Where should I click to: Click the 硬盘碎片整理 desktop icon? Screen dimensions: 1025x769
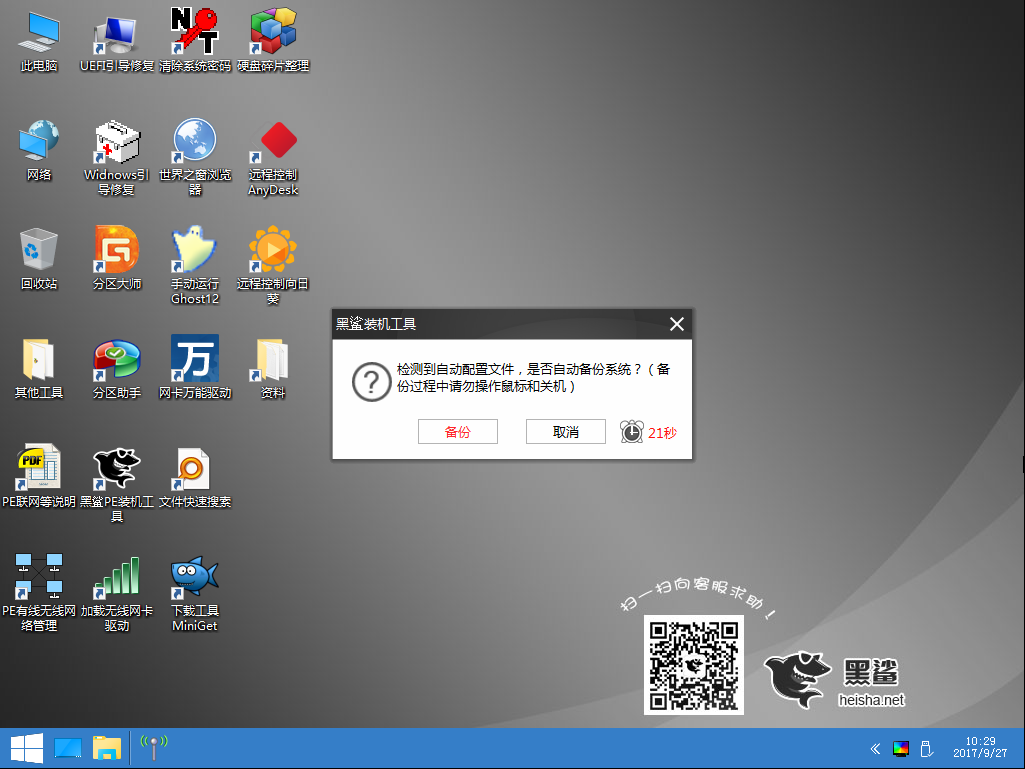pos(273,33)
